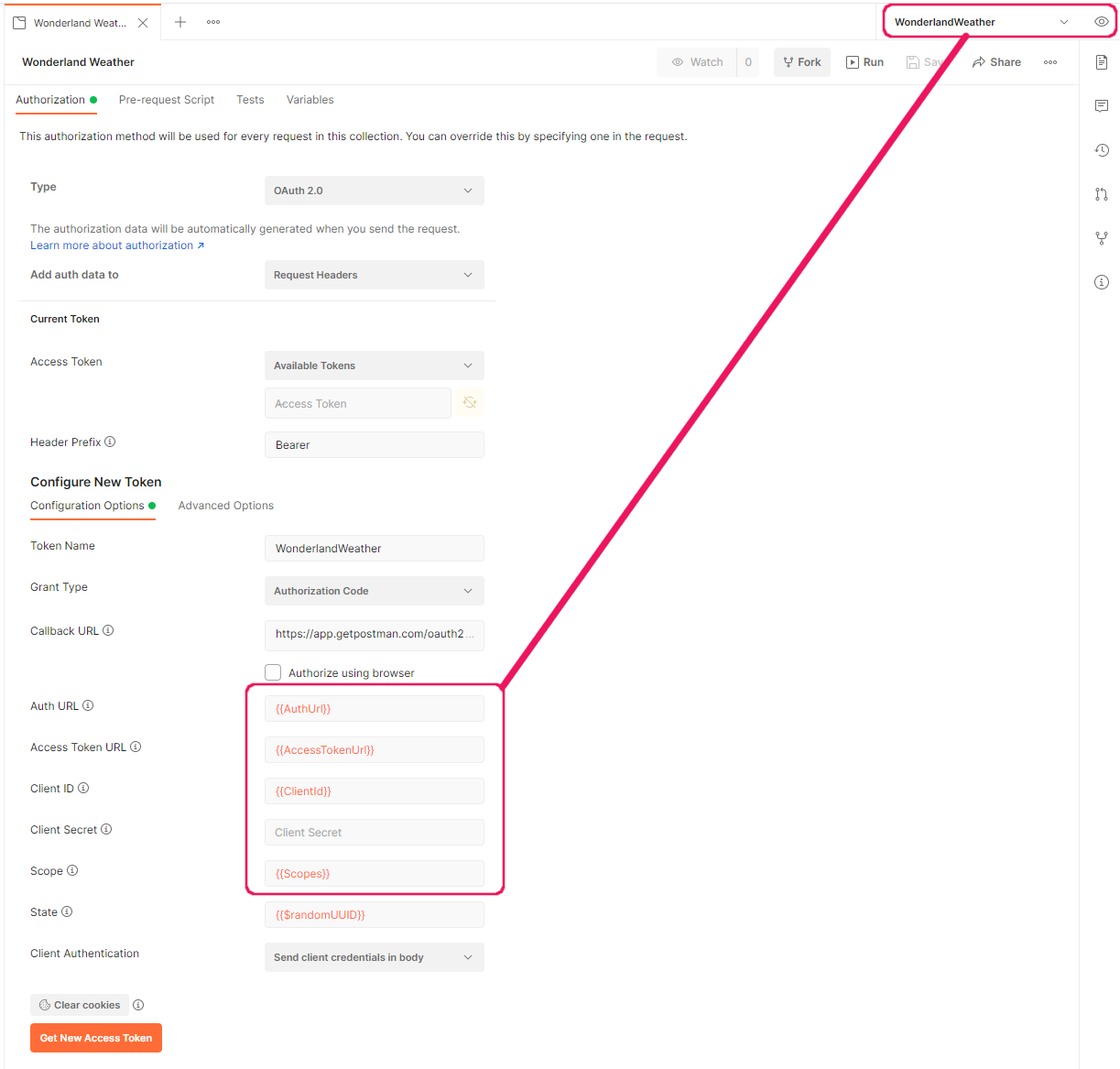Click the variable icon beside the Access Token field

(469, 402)
